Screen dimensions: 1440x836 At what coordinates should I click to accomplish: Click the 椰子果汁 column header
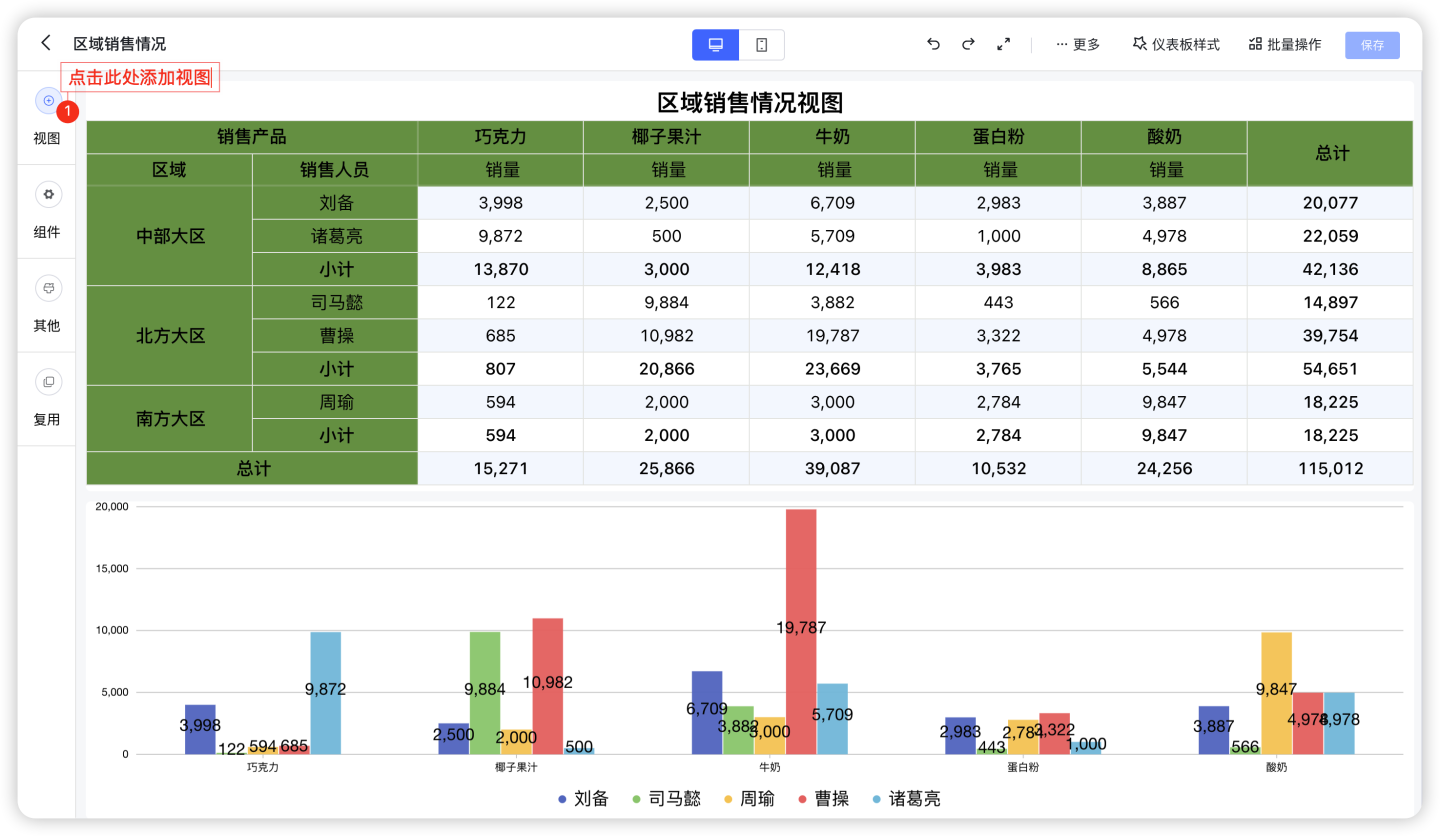[x=666, y=137]
